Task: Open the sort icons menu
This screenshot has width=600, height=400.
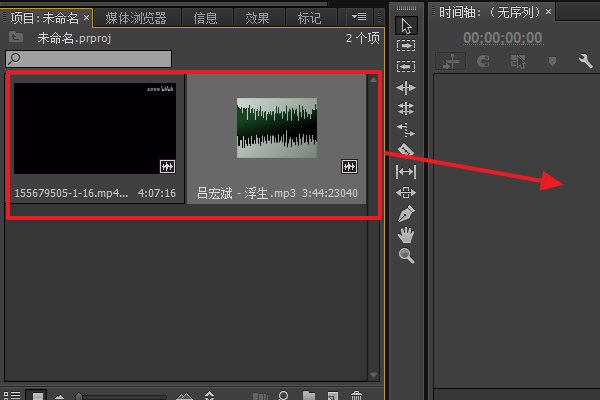Action: pos(209,395)
